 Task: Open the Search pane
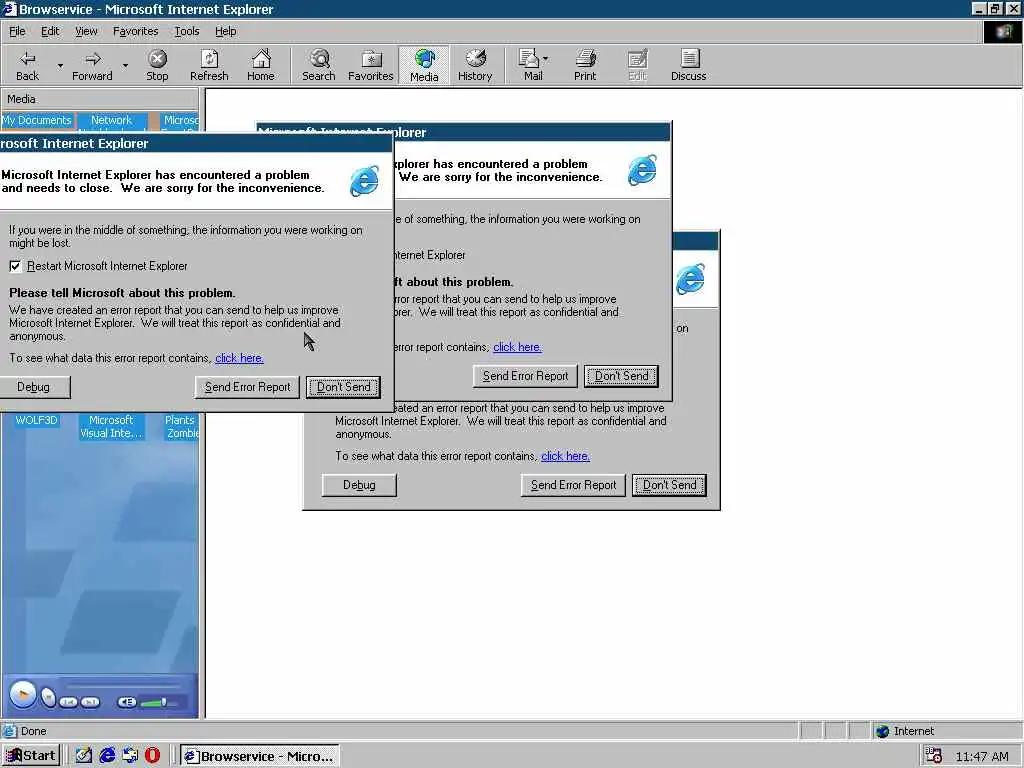[319, 65]
